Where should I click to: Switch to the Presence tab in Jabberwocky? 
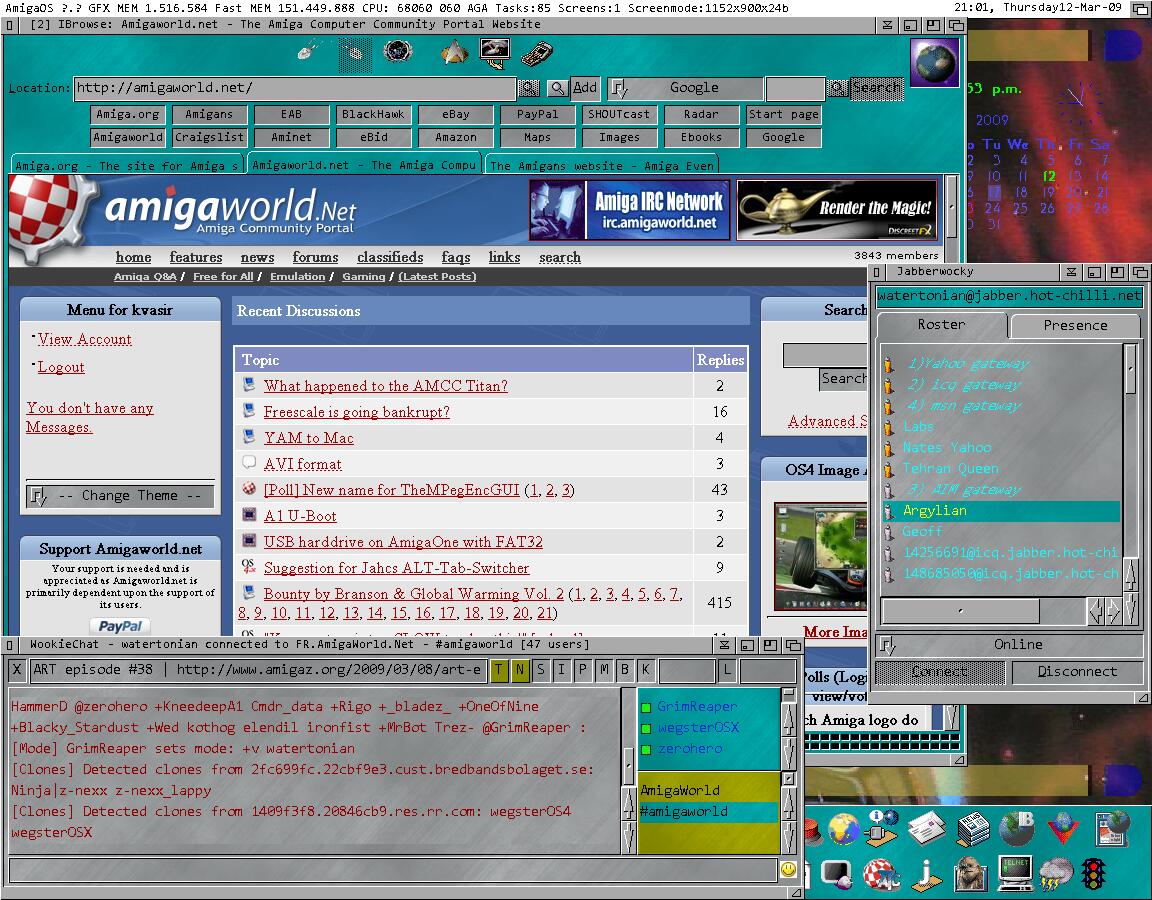pos(1076,325)
